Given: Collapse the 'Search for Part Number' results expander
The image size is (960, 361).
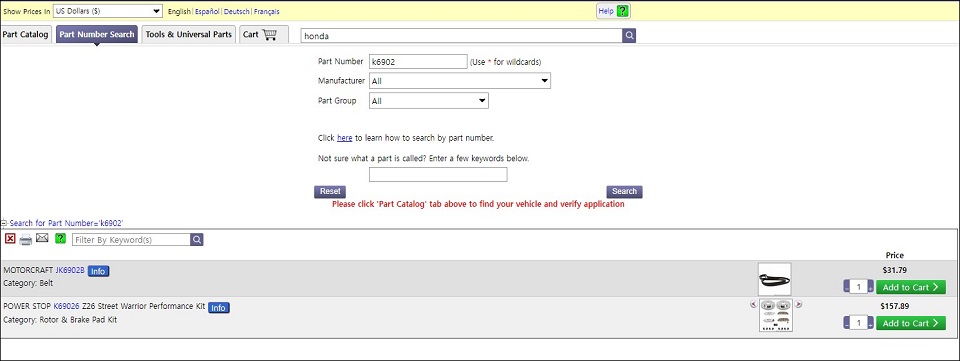Looking at the screenshot, I should point(4,223).
